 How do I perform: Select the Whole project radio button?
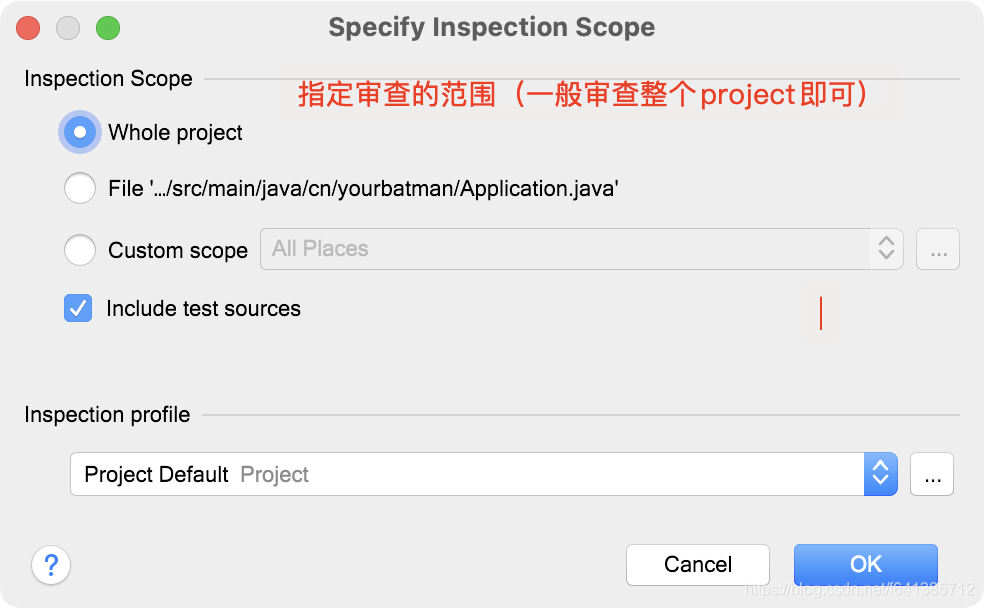tap(80, 132)
